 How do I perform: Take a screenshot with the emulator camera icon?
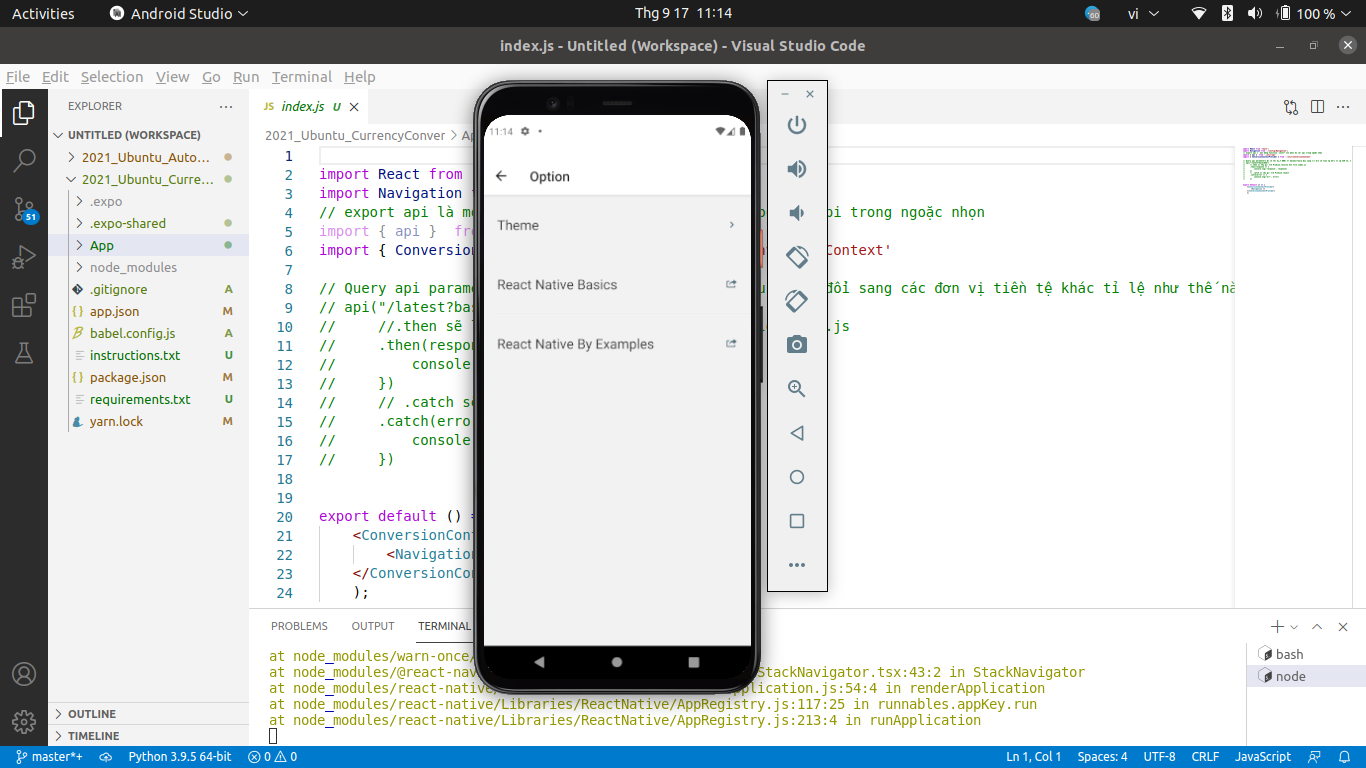coord(796,344)
